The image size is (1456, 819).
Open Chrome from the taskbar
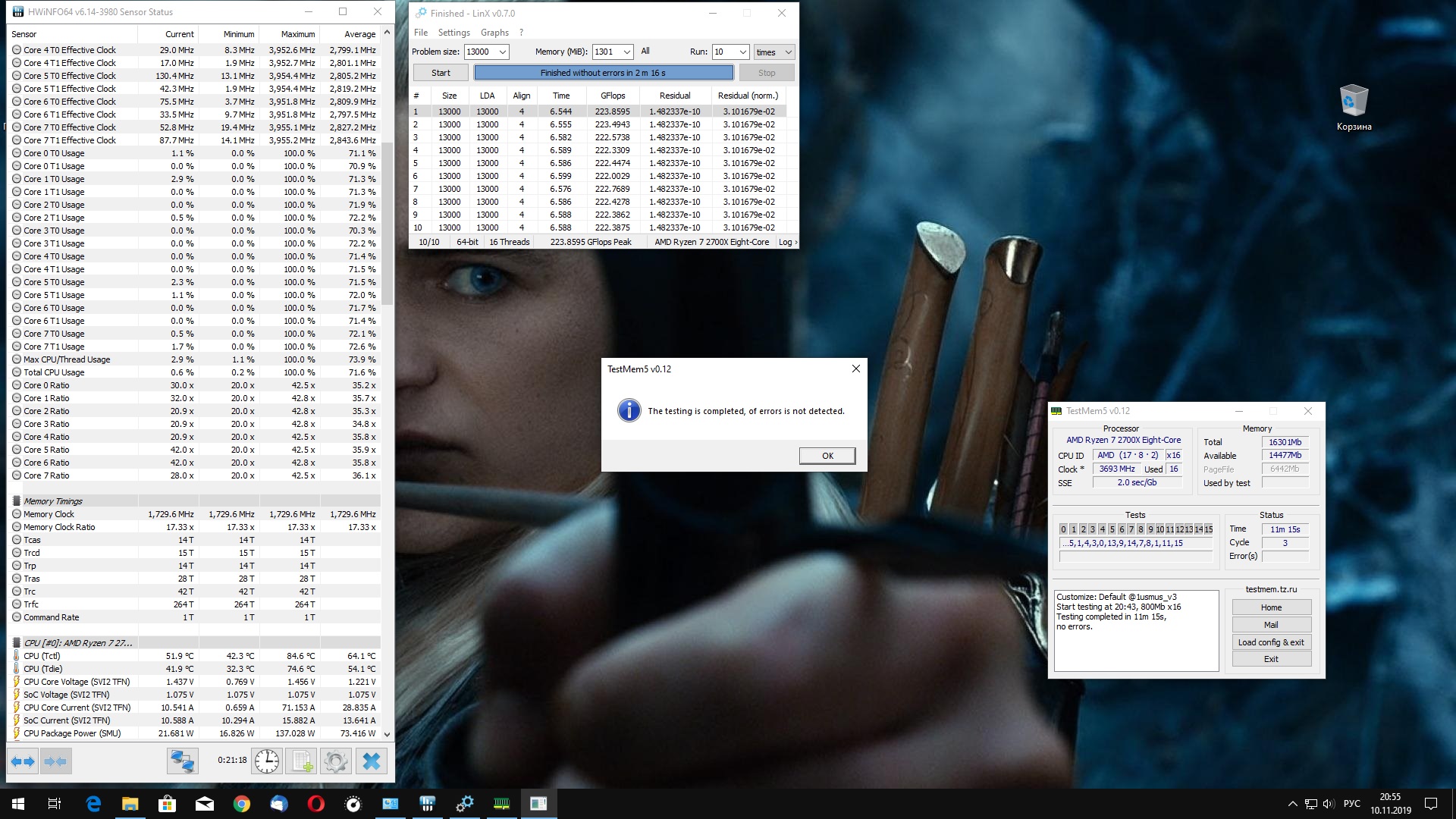click(242, 804)
